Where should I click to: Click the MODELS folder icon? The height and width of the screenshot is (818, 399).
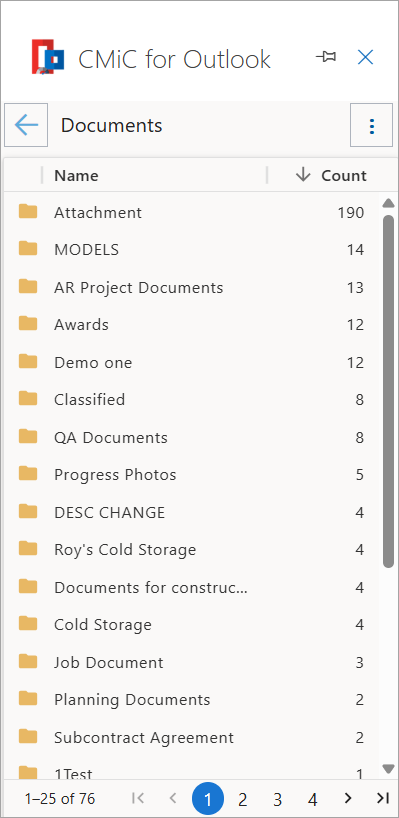pyautogui.click(x=28, y=249)
